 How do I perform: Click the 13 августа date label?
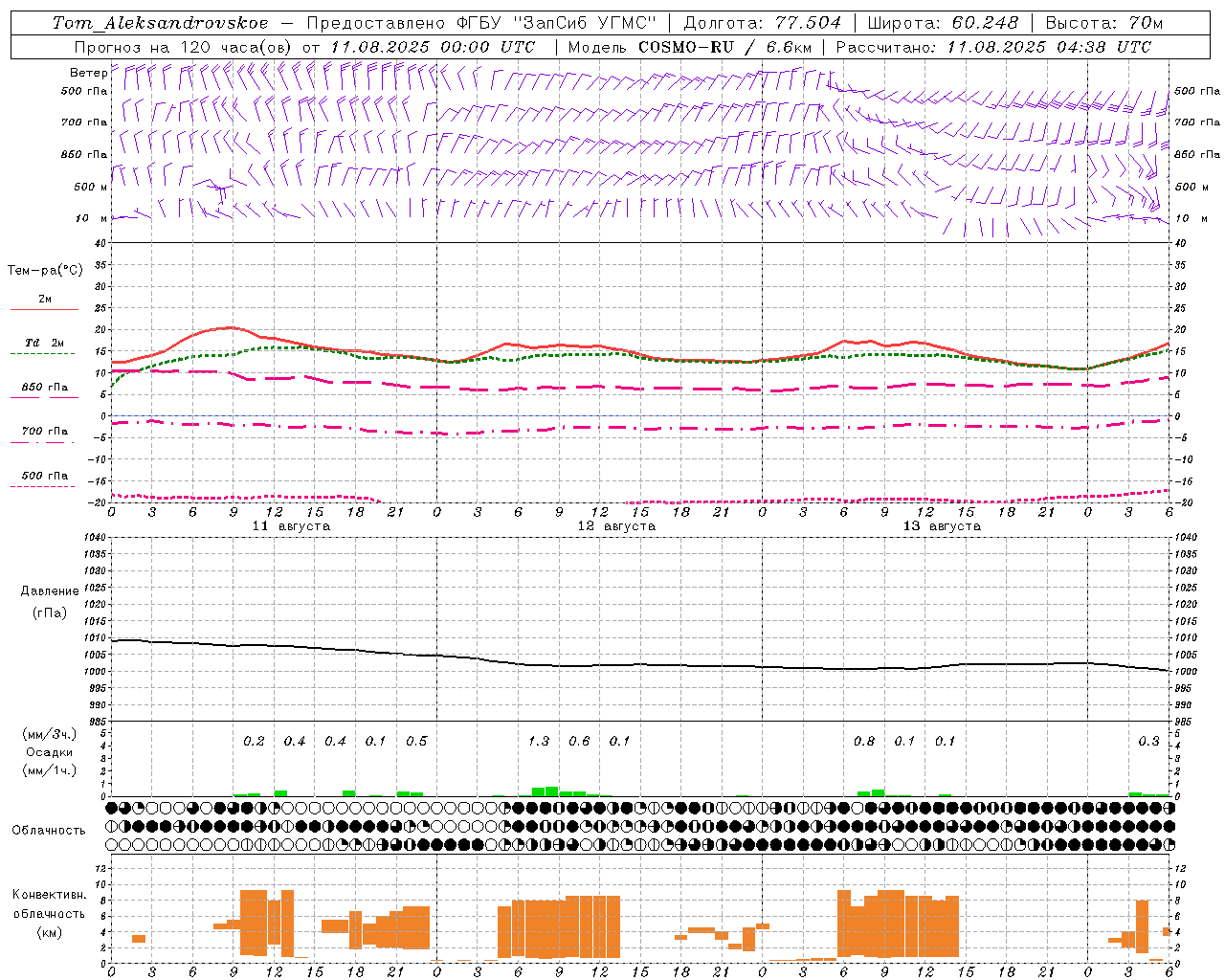(942, 526)
